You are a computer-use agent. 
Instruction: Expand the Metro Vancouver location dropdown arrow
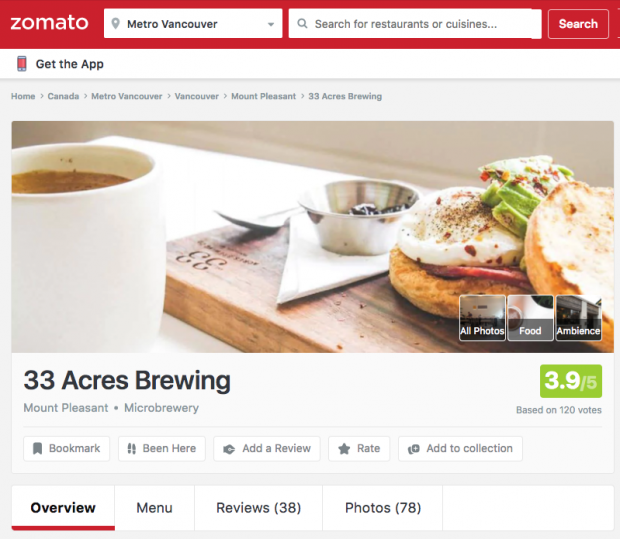271,24
